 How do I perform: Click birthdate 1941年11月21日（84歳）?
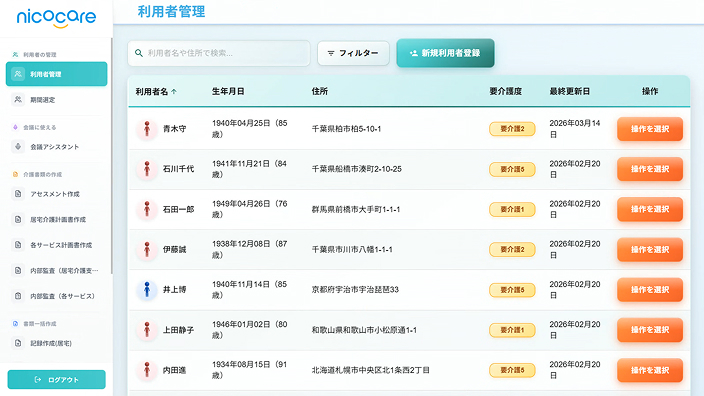pos(250,169)
